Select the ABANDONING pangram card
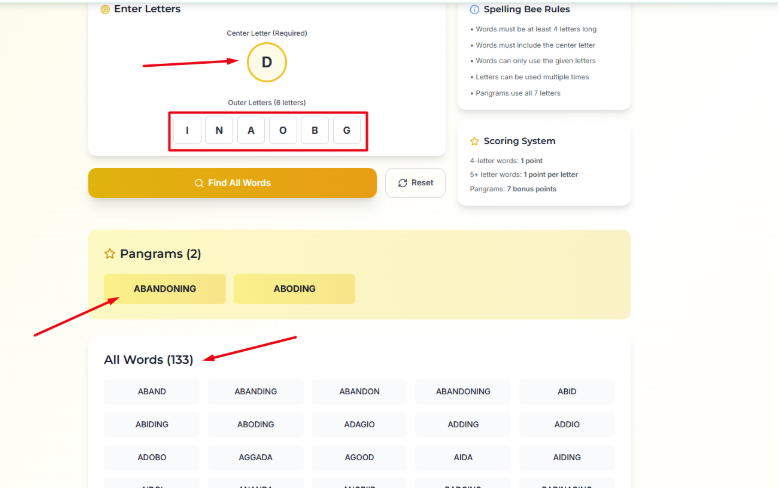Screen dimensions: 779x488 (x=165, y=289)
